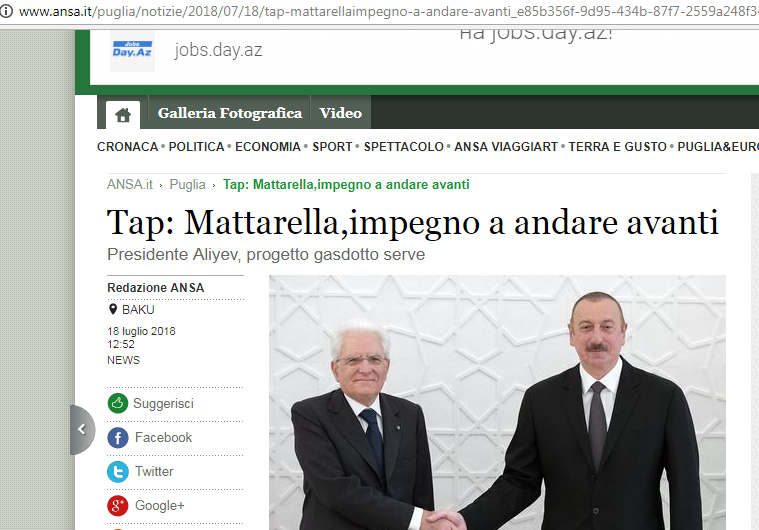This screenshot has width=759, height=530.
Task: Open the ANSA VIAGGIART section
Action: click(506, 147)
